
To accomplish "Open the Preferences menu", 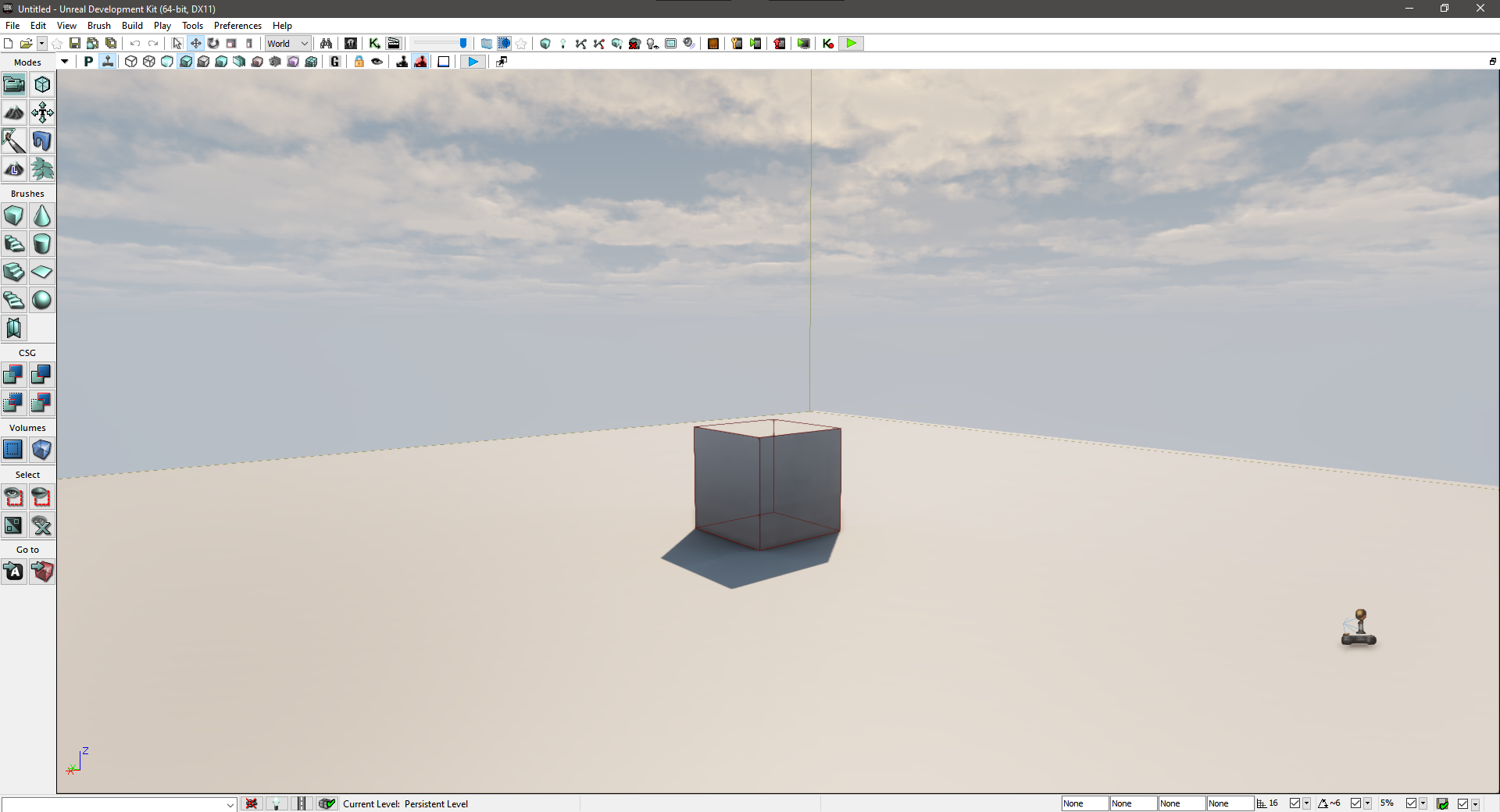I will 237,26.
